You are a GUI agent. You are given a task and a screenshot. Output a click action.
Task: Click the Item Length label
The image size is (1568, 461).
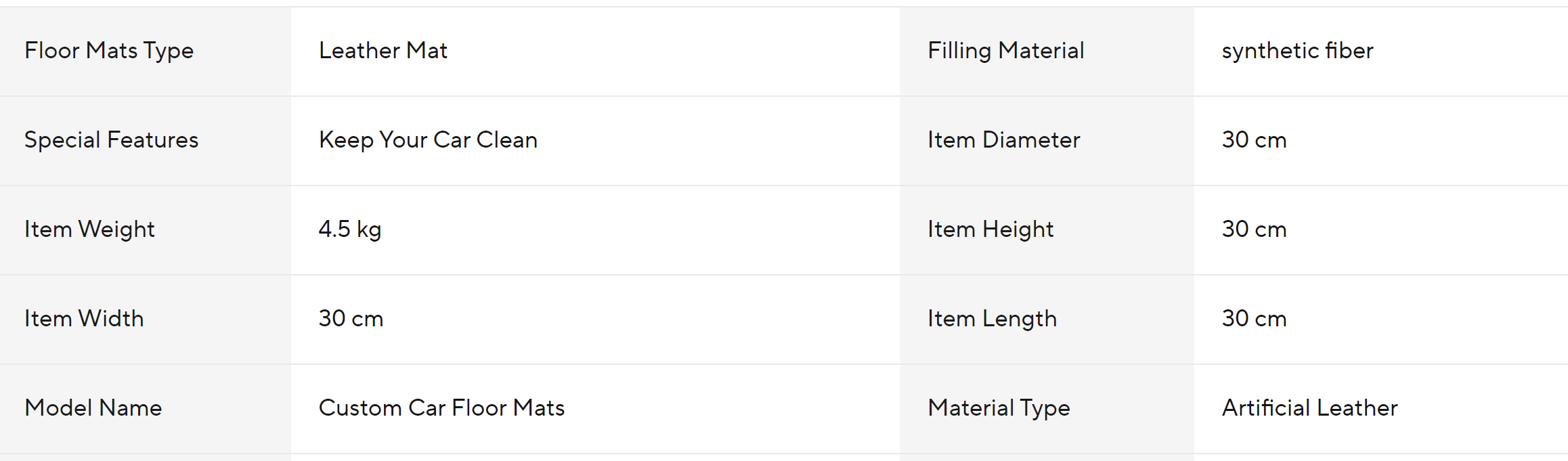[x=993, y=319]
